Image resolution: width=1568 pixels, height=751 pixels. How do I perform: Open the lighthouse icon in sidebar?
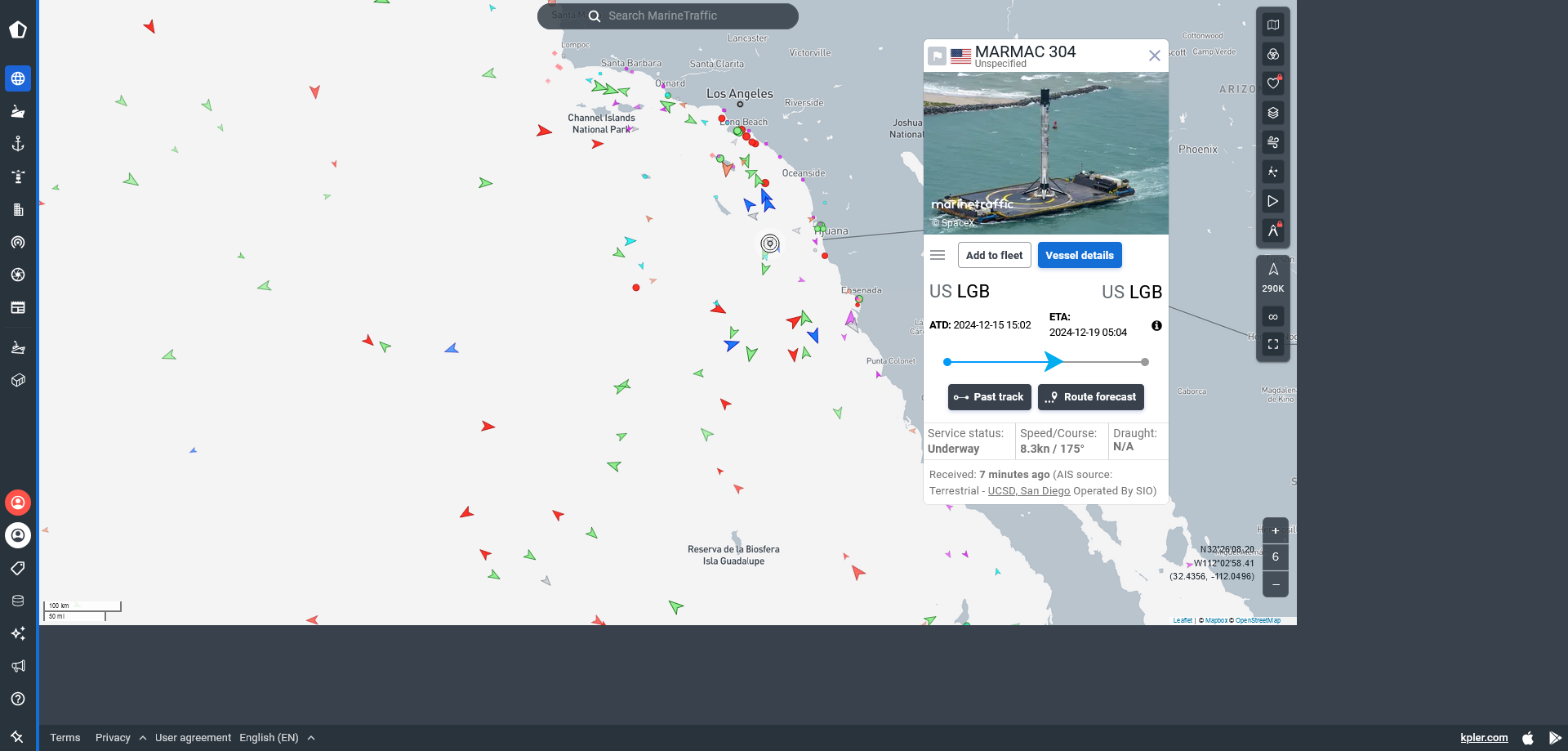(18, 177)
